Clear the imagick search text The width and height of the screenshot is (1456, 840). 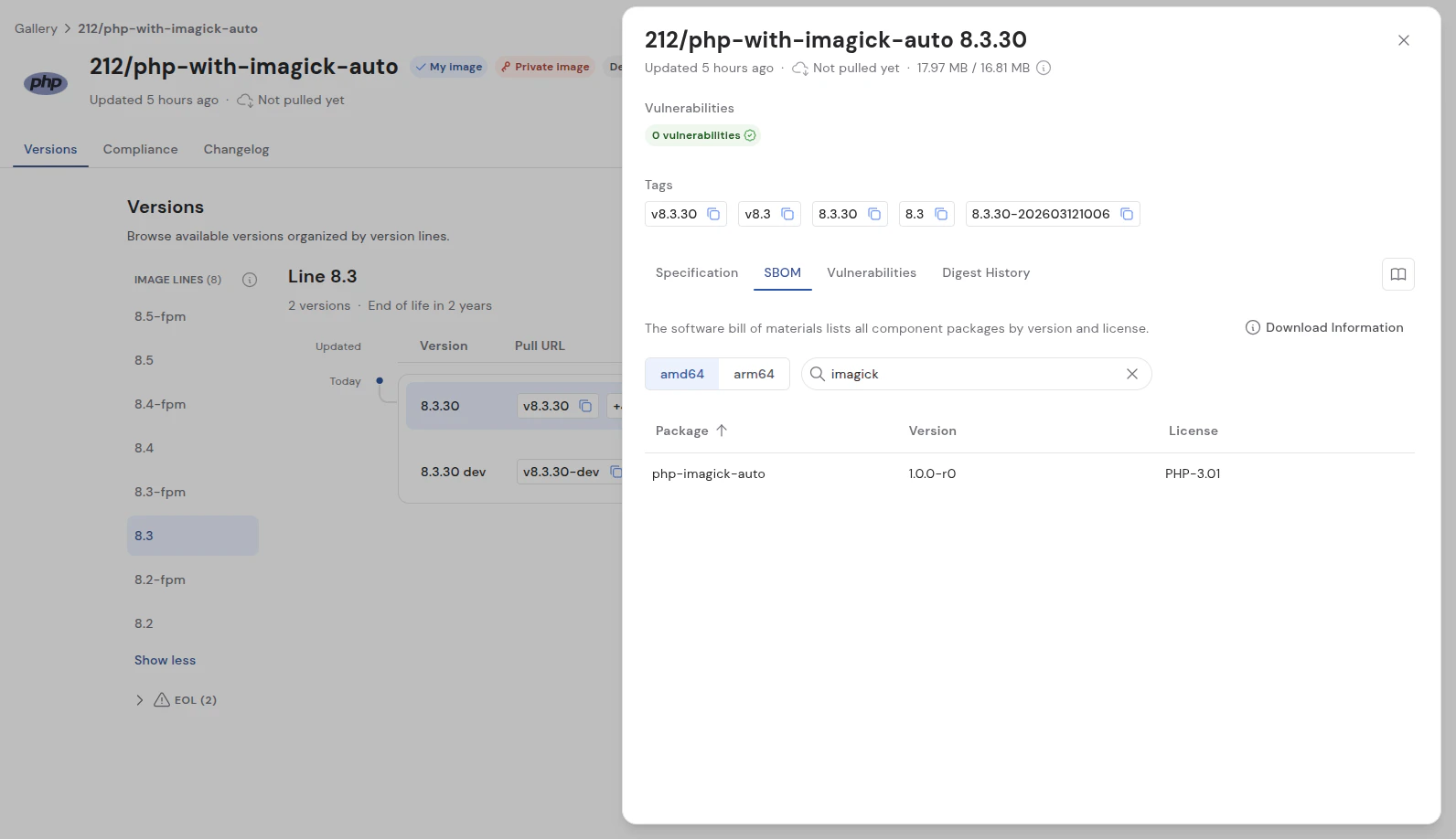click(1132, 374)
